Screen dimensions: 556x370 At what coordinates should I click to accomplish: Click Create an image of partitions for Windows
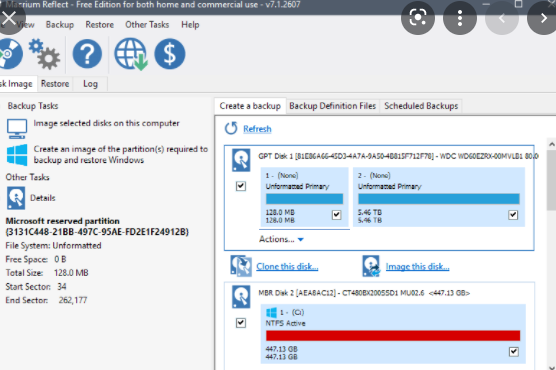[121, 154]
